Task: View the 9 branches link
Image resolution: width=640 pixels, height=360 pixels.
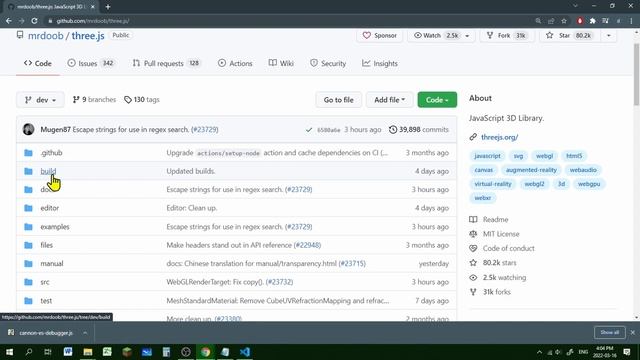Action: pos(94,100)
